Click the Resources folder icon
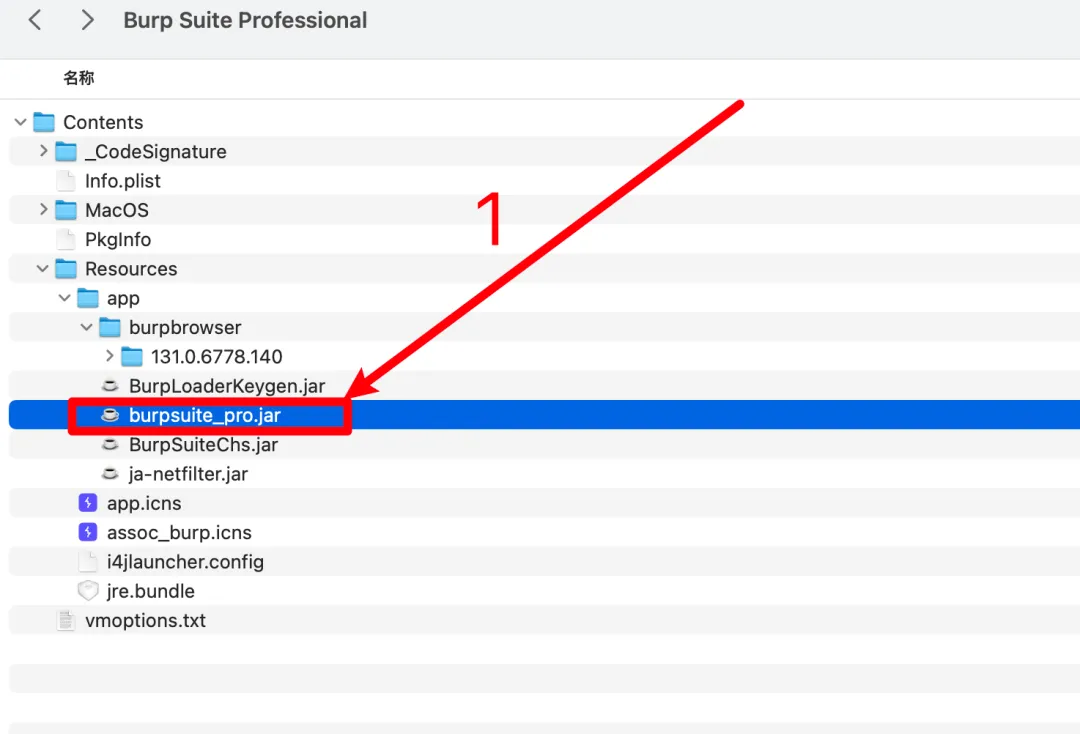1080x734 pixels. 66,269
